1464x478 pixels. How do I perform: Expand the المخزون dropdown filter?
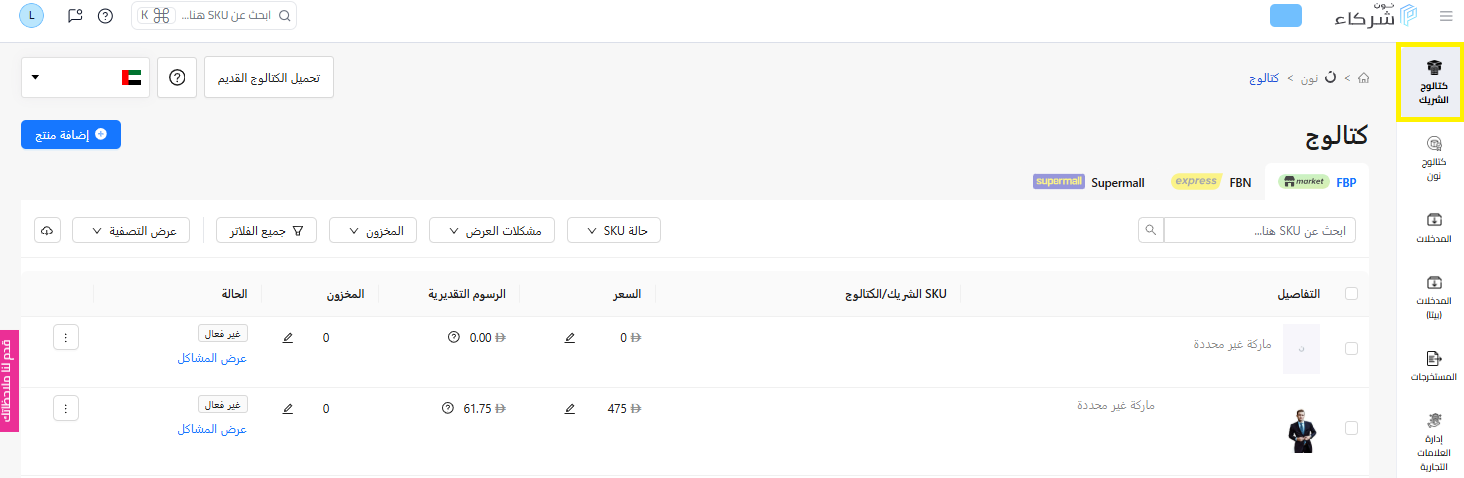point(373,231)
